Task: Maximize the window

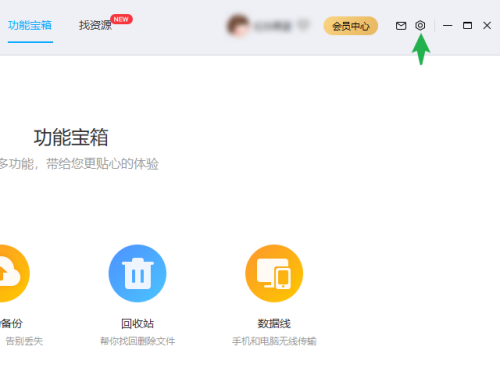Action: coord(467,25)
